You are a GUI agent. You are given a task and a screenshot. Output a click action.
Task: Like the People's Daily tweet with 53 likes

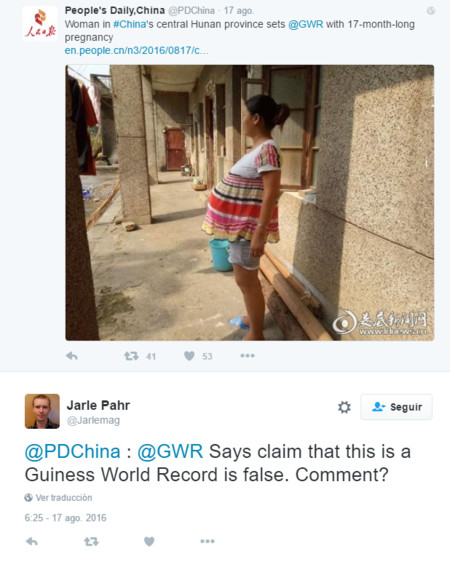(189, 356)
